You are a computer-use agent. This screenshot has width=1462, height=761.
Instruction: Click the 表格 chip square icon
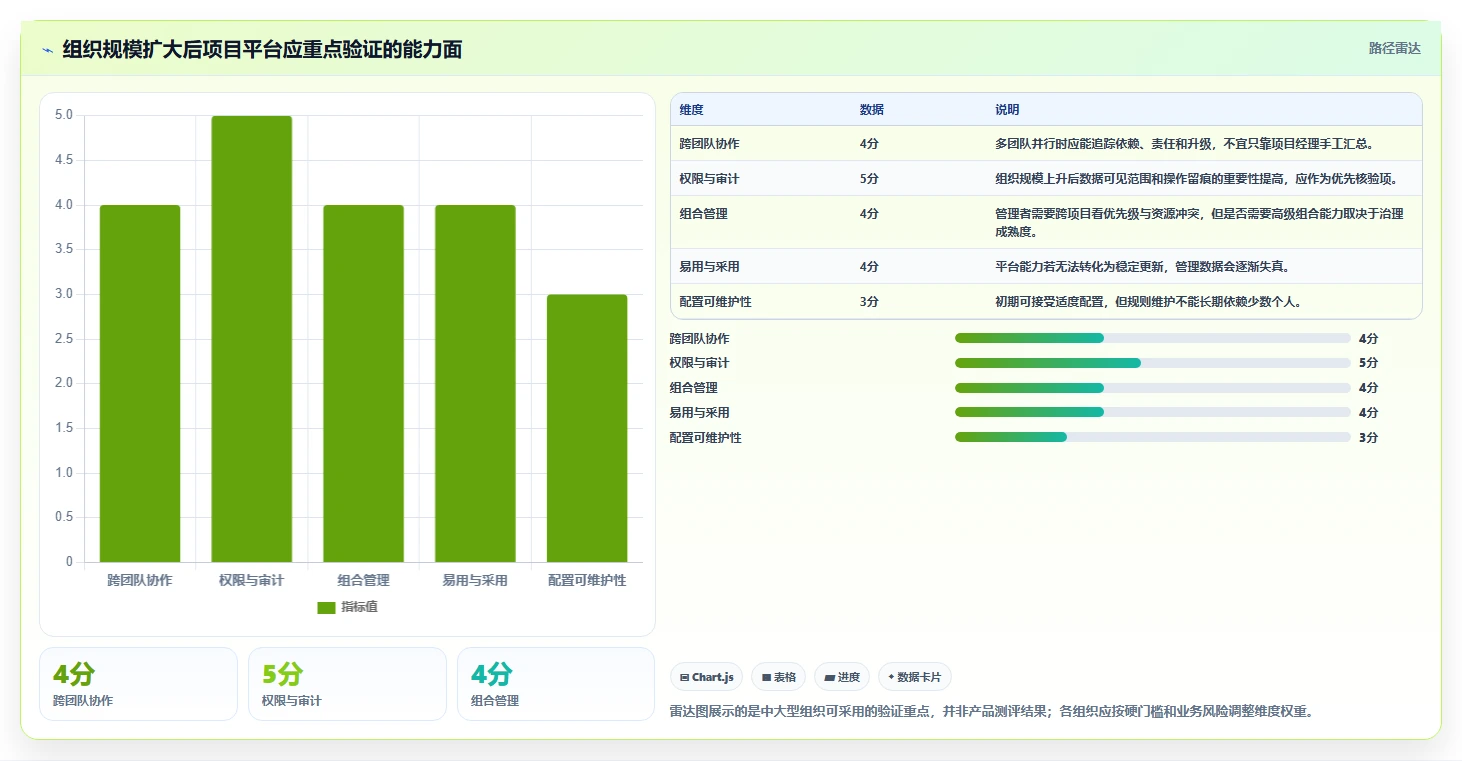tap(766, 677)
